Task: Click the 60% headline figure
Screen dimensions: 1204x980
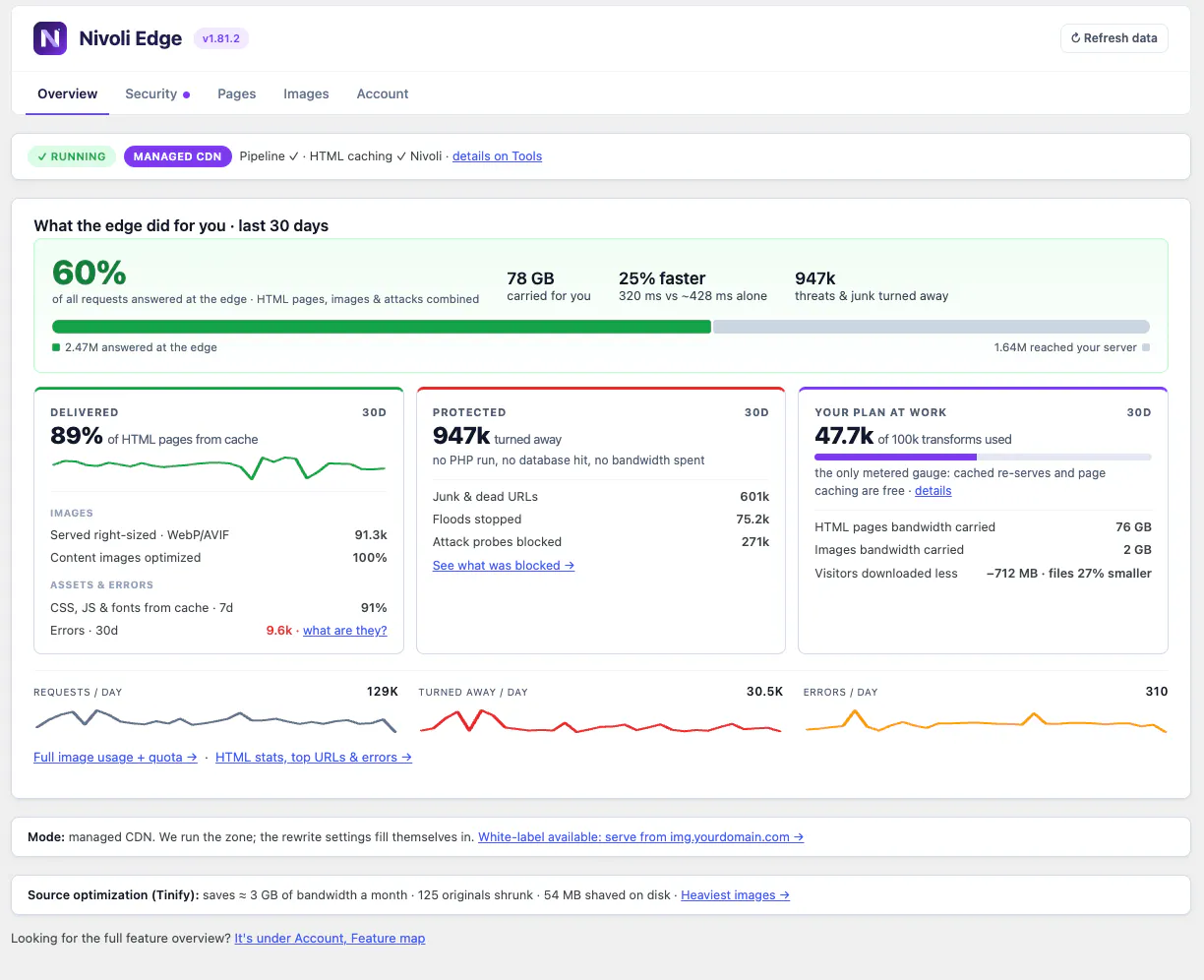Action: click(90, 273)
